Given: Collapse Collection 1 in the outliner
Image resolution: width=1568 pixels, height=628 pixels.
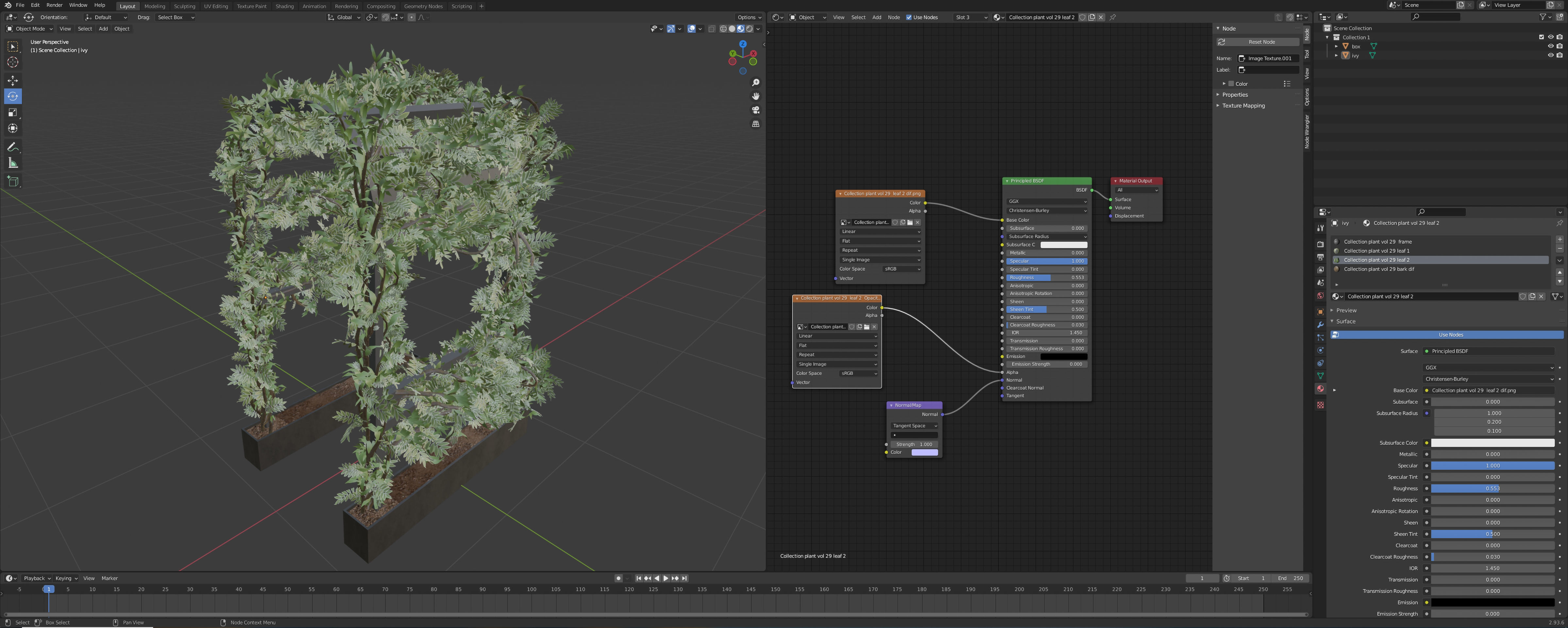Looking at the screenshot, I should point(1327,37).
